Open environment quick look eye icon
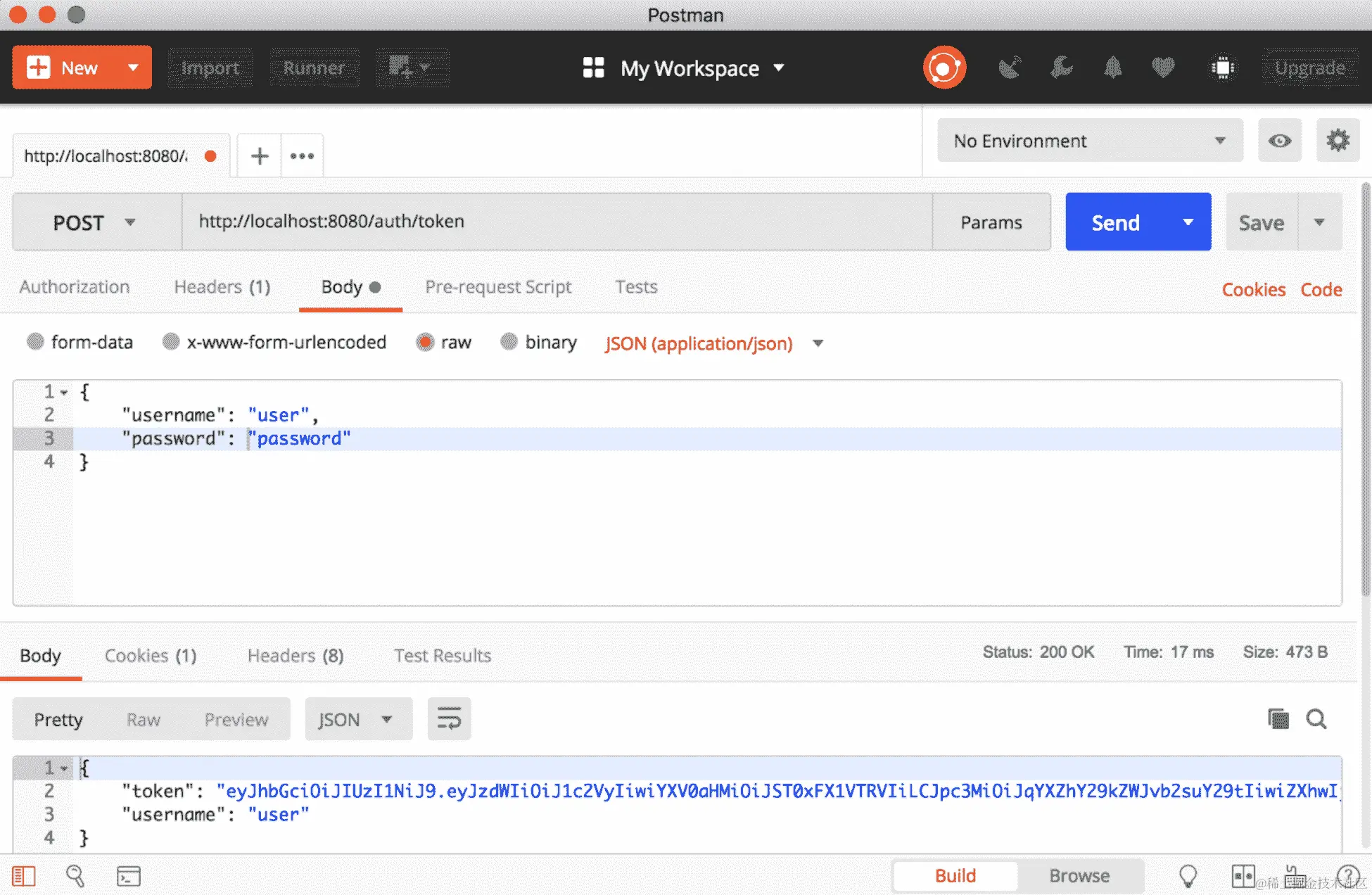The height and width of the screenshot is (895, 1372). click(1279, 141)
